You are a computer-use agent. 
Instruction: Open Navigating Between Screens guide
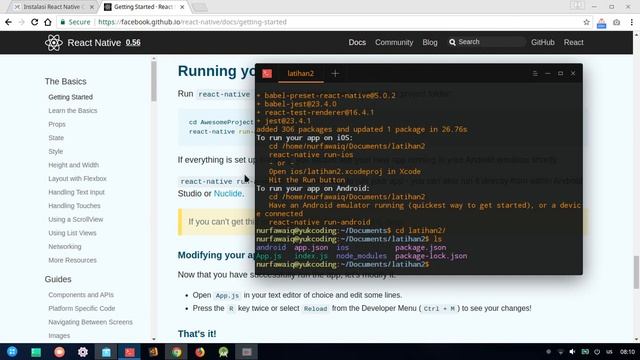pyautogui.click(x=90, y=322)
